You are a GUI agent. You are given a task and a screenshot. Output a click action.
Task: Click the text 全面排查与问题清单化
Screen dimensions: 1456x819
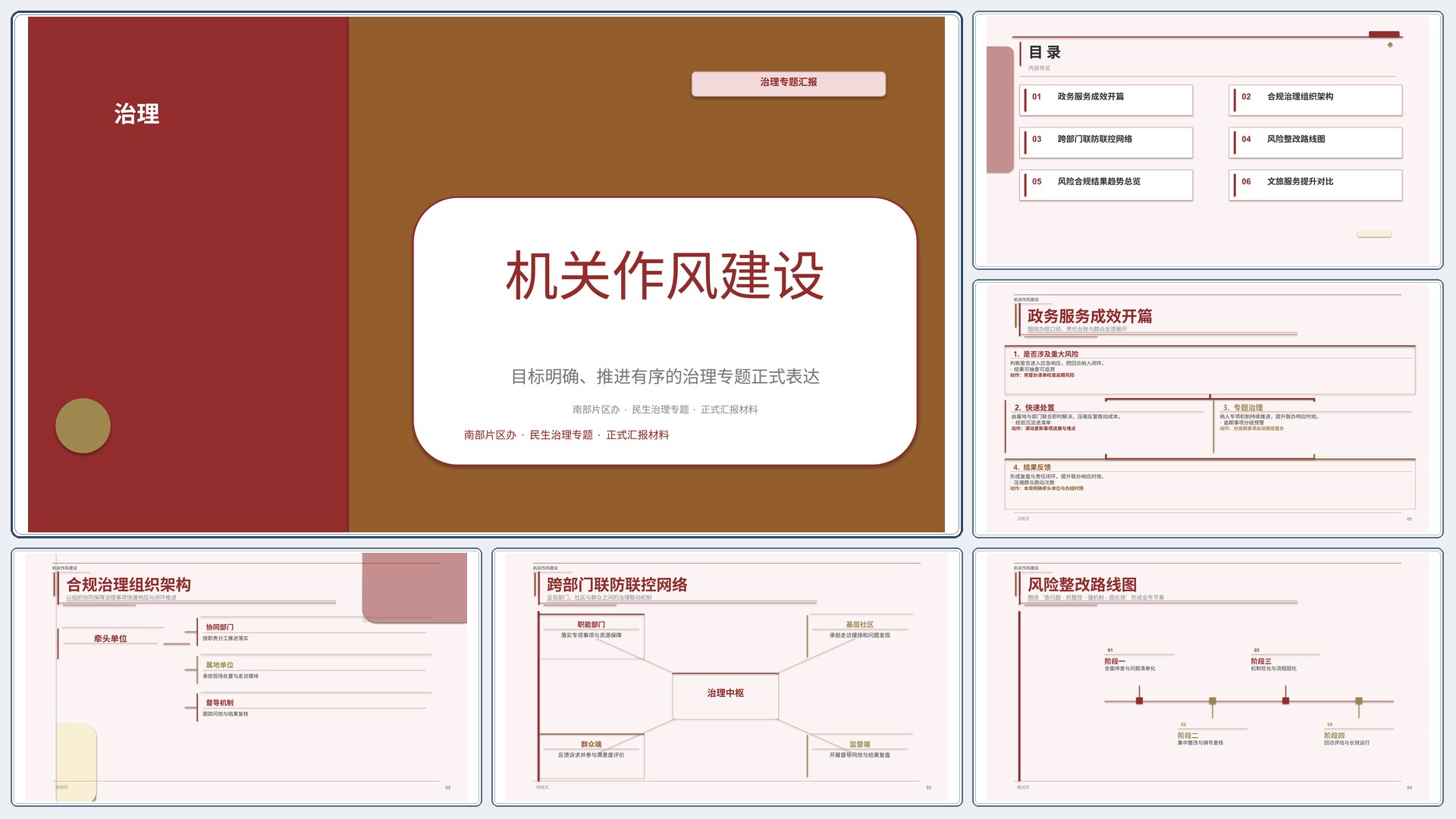(x=1130, y=669)
